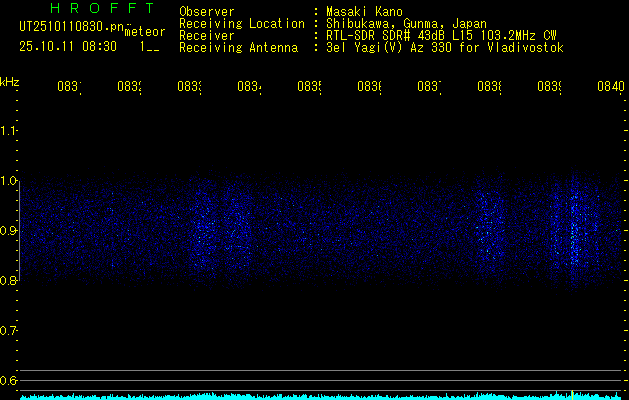
Task: Click the 1.1 kHz frequency axis label
Action: (x=8, y=130)
